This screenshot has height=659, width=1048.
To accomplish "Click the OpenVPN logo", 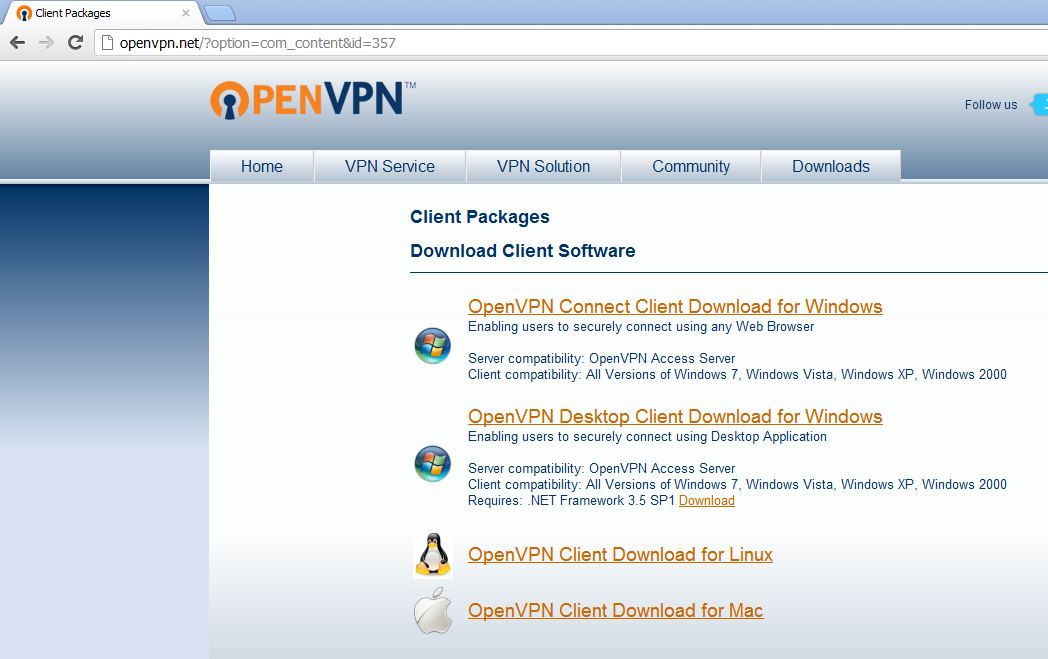I will pos(313,100).
